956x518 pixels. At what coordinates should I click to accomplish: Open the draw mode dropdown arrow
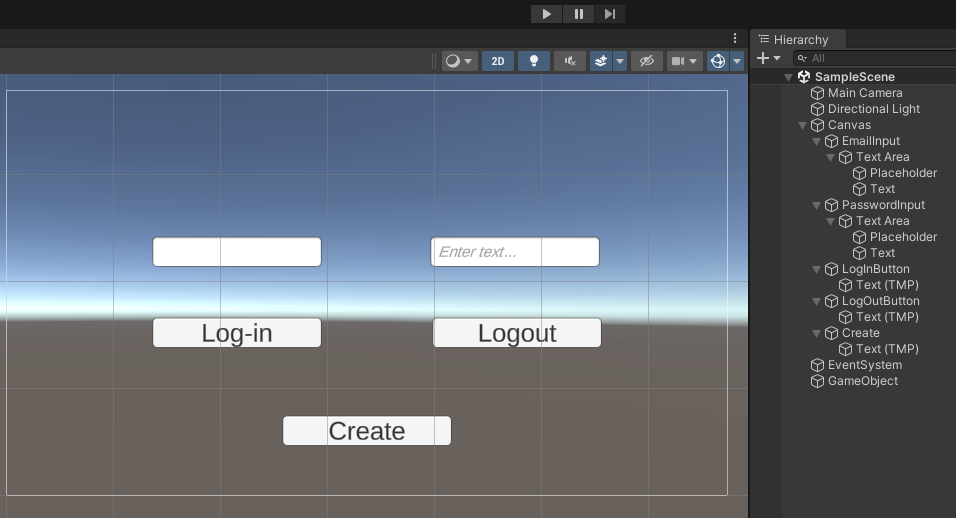468,61
